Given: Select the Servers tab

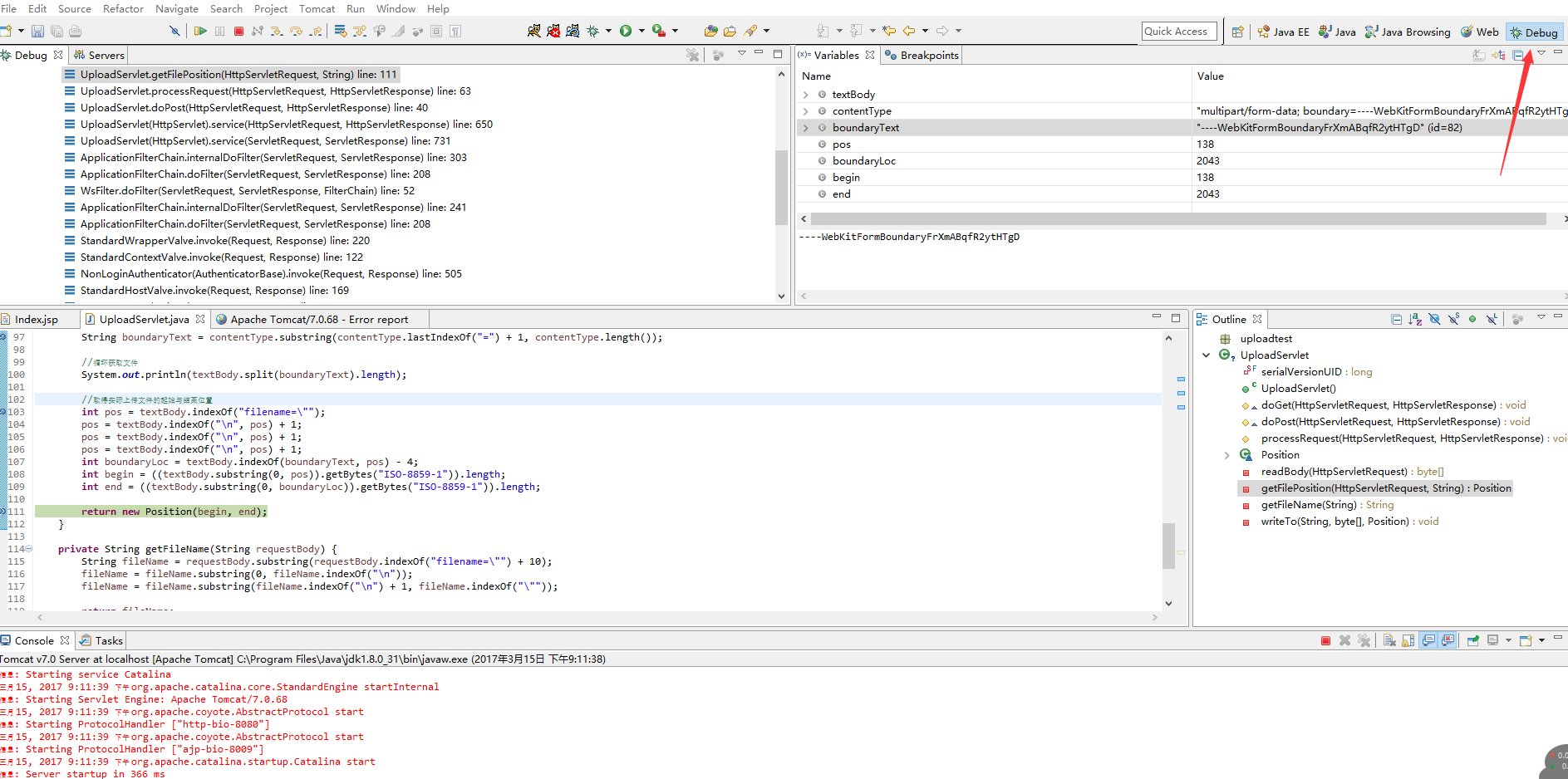Looking at the screenshot, I should (x=104, y=55).
